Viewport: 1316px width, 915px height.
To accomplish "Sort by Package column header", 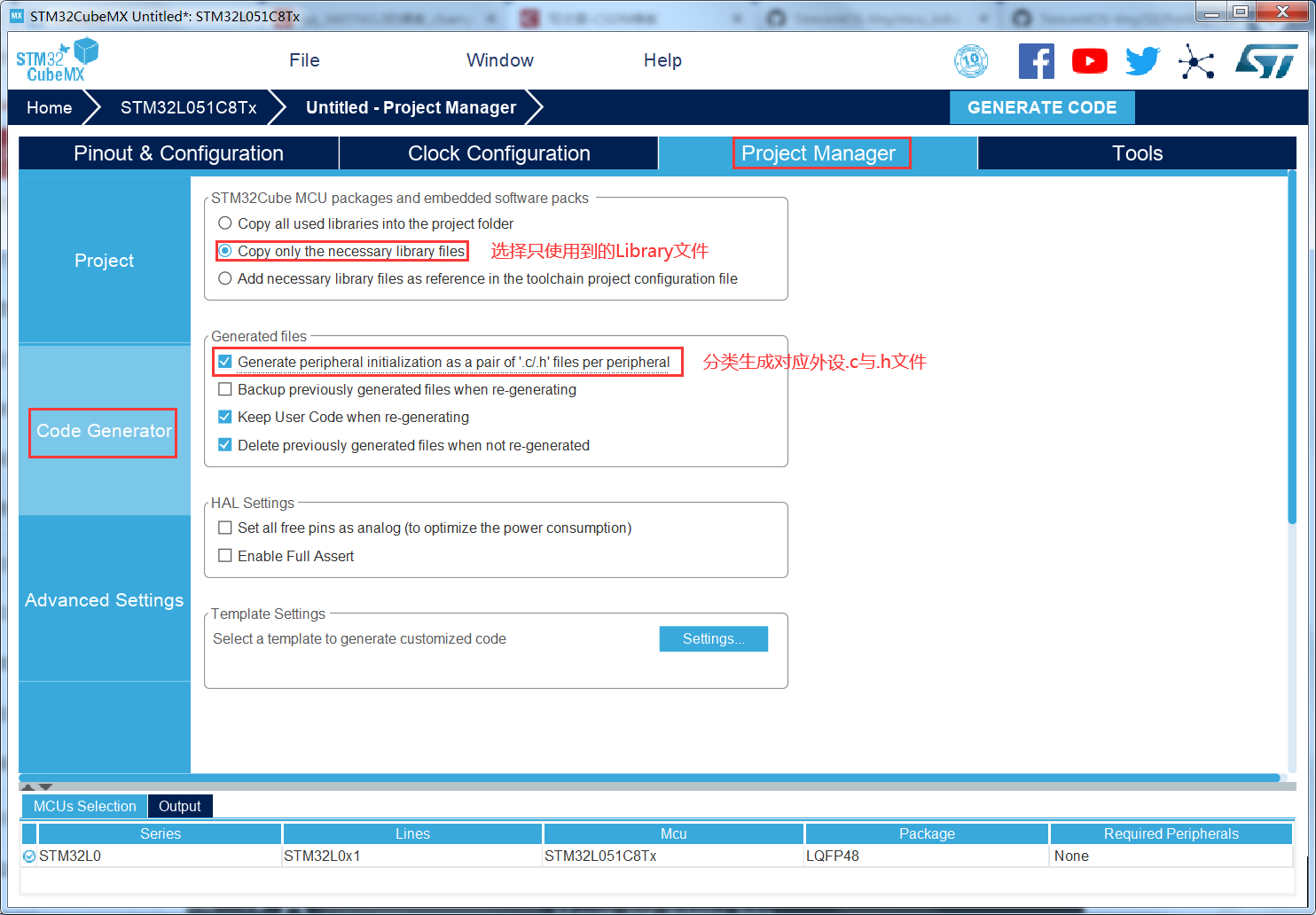I will coord(927,833).
